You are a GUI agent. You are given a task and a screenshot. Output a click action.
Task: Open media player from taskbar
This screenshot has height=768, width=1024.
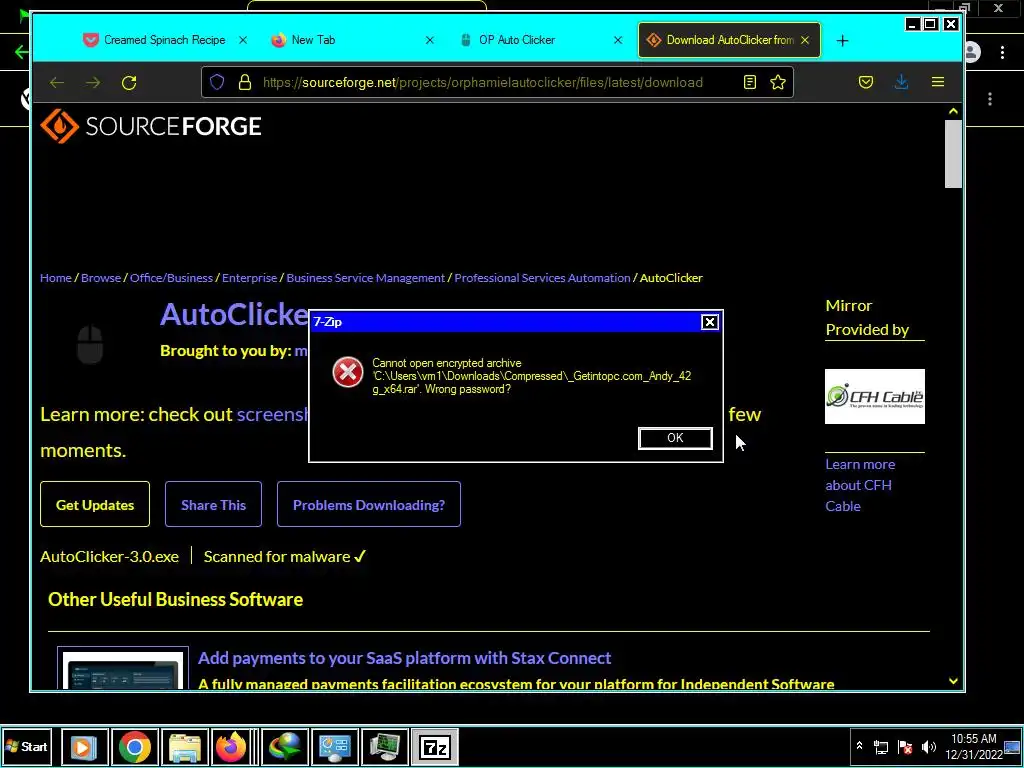tap(85, 747)
